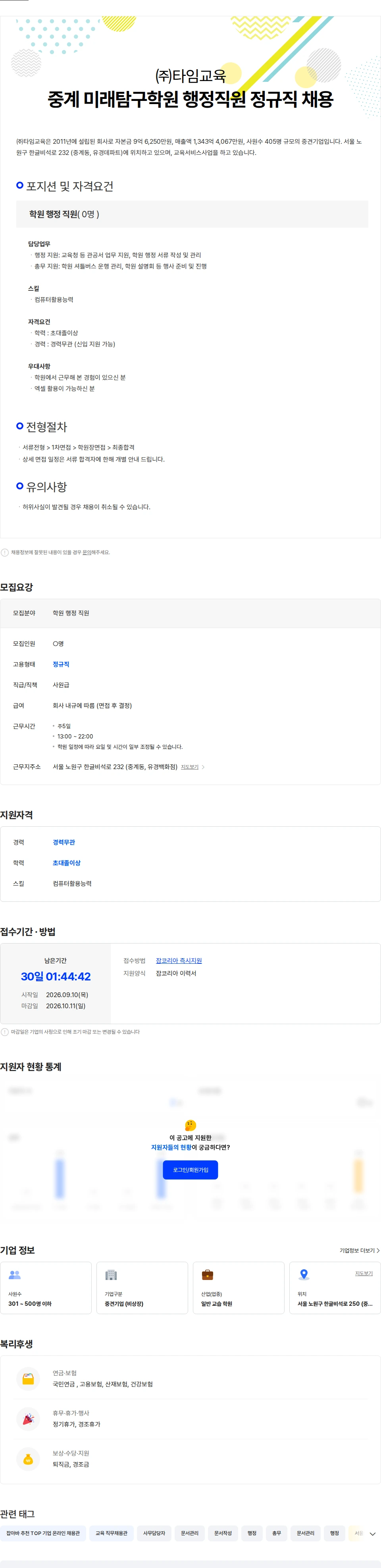This screenshot has width=381, height=1568.
Task: Click the 기업구분 building icon
Action: pos(111,1274)
